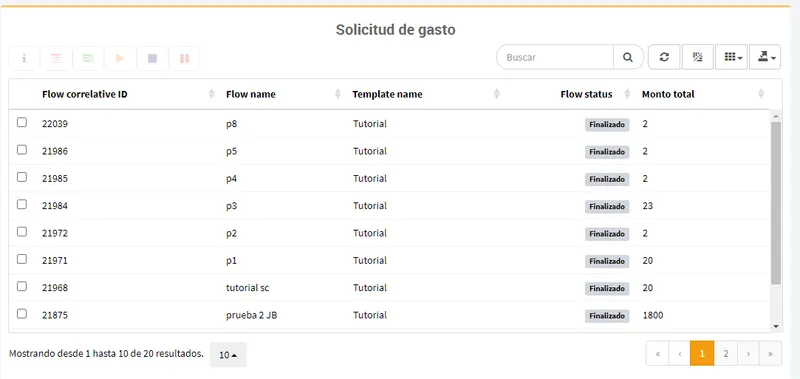
Task: Click the red pause bars icon
Action: coord(184,58)
